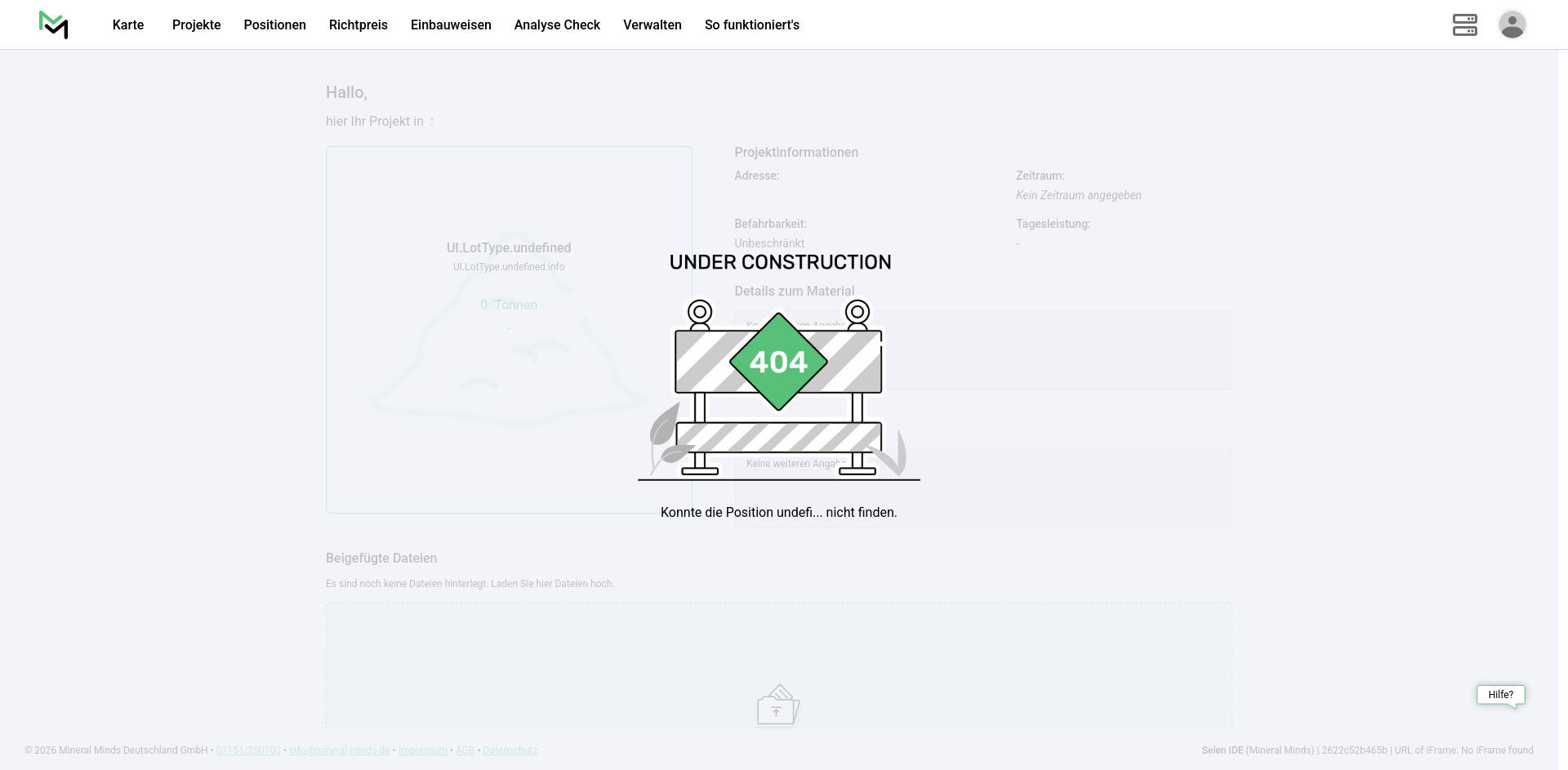
Task: Click the Mineral Minds logo
Action: pyautogui.click(x=53, y=24)
